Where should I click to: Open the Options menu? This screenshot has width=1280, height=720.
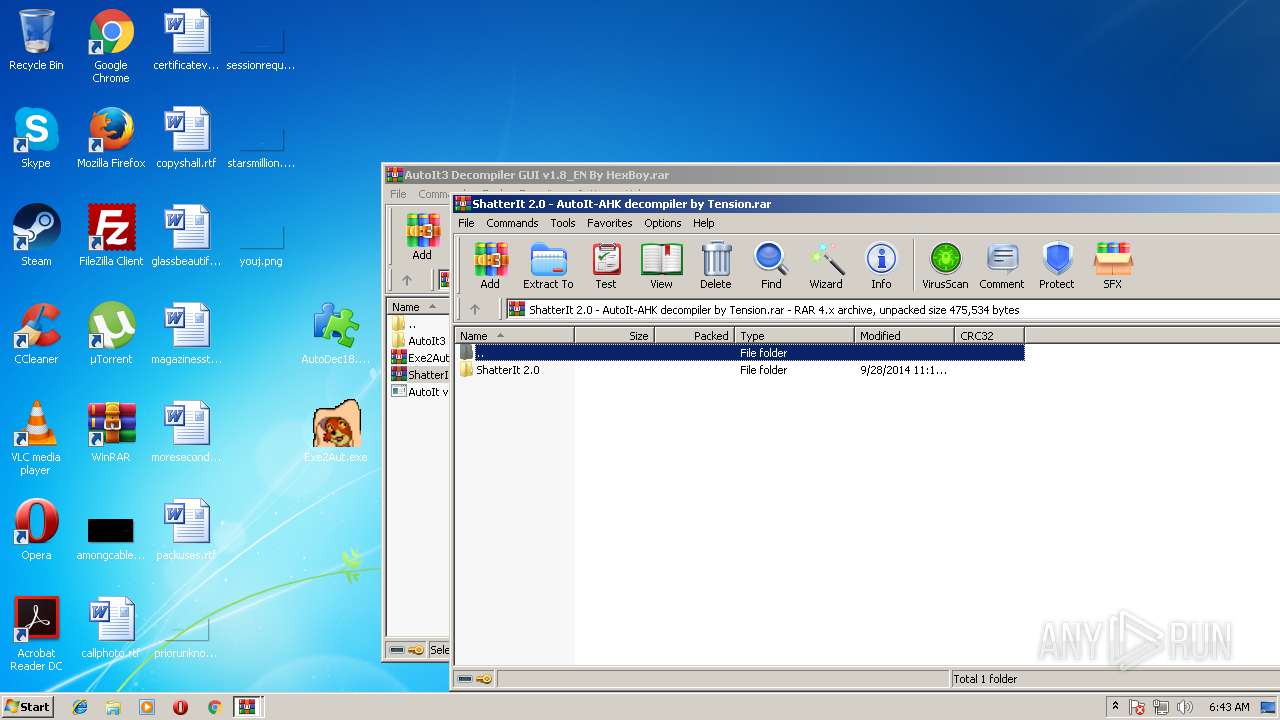(x=662, y=223)
